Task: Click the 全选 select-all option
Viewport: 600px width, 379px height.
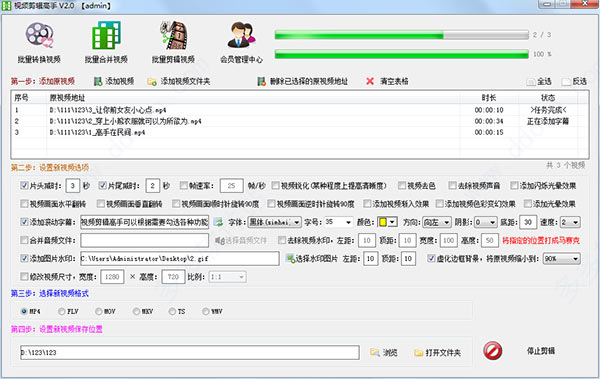Action: pyautogui.click(x=539, y=82)
